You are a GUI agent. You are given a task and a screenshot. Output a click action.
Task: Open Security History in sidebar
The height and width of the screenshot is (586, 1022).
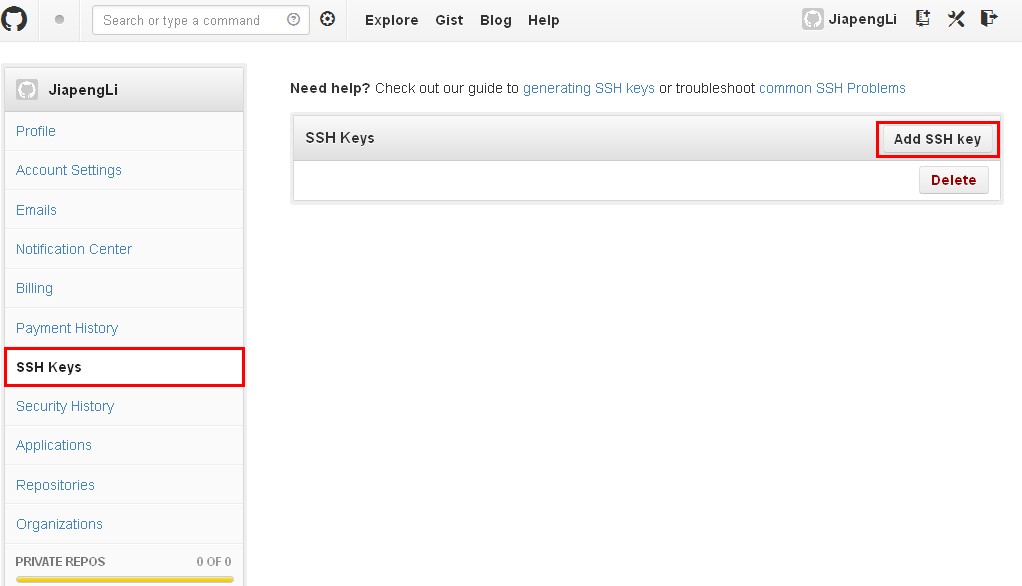point(124,406)
